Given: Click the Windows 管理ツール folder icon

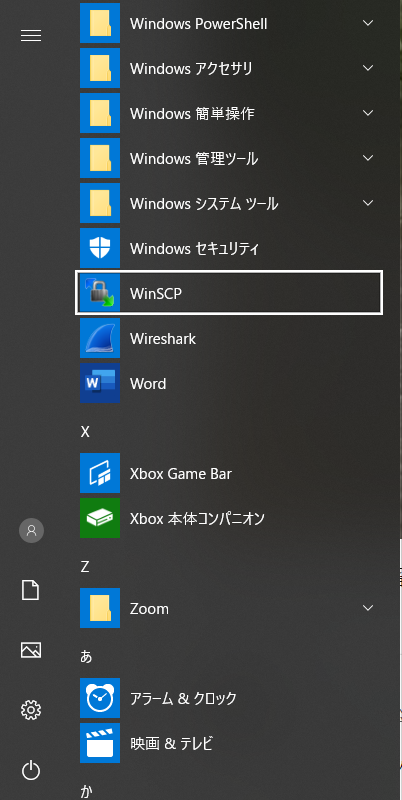Looking at the screenshot, I should click(x=100, y=158).
